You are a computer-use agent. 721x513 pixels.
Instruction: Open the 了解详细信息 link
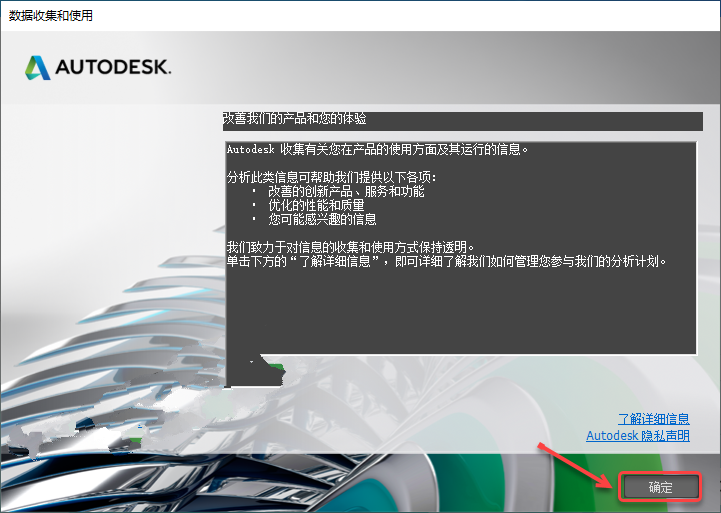point(653,419)
